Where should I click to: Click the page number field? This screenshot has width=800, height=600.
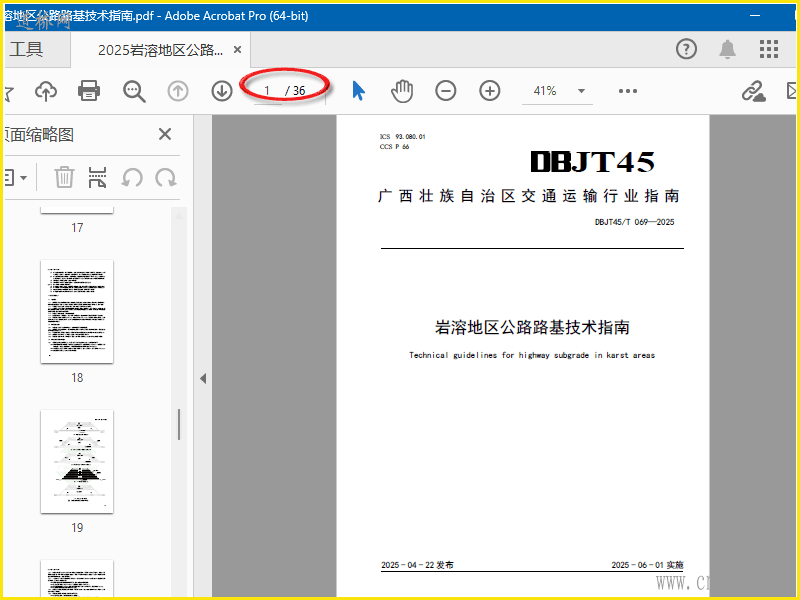(x=267, y=91)
